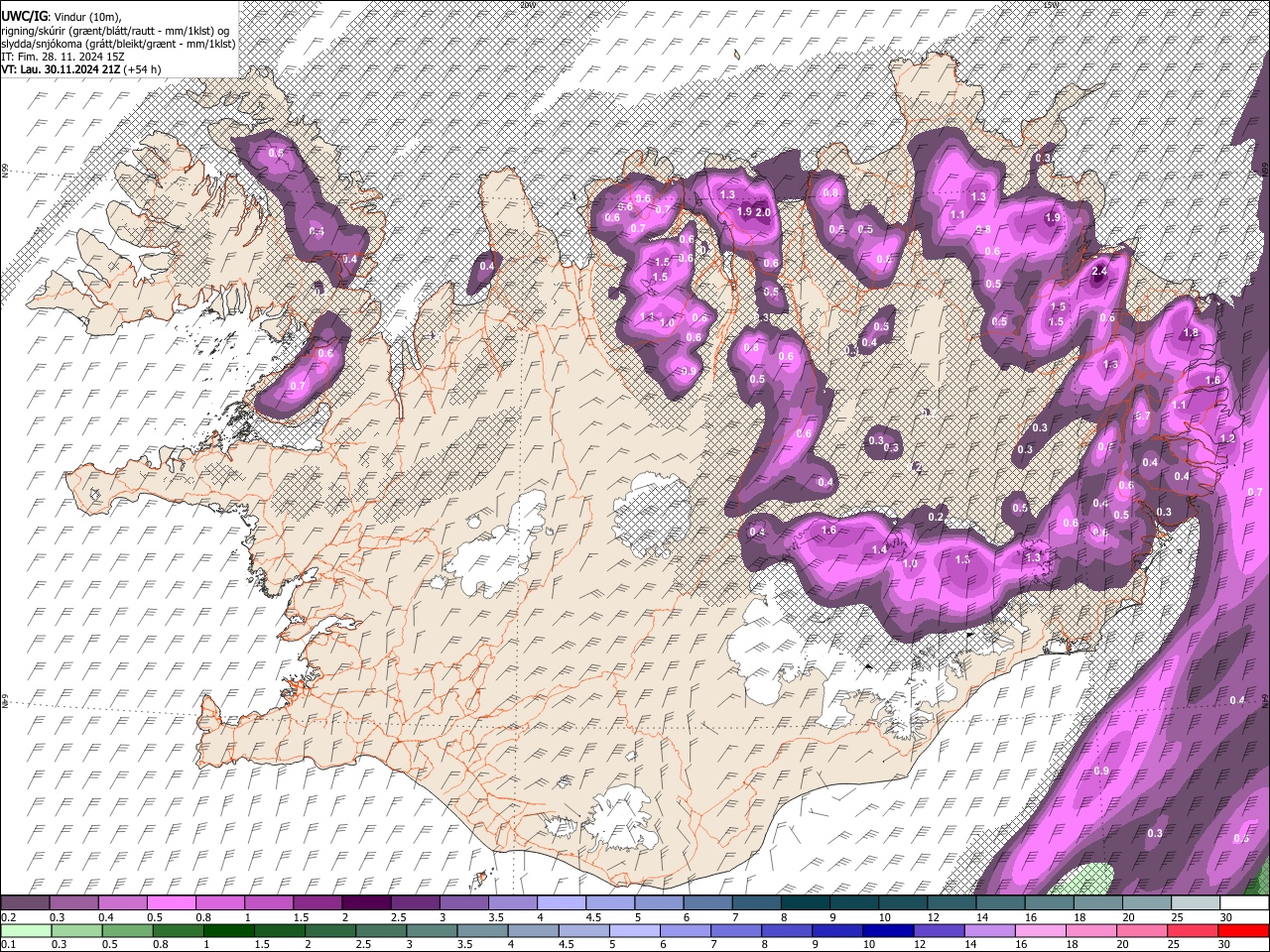1270x952 pixels.
Task: Select the 'VT: Lau. 30.11.2024 21Z (+54 h)' line
Action: point(81,69)
